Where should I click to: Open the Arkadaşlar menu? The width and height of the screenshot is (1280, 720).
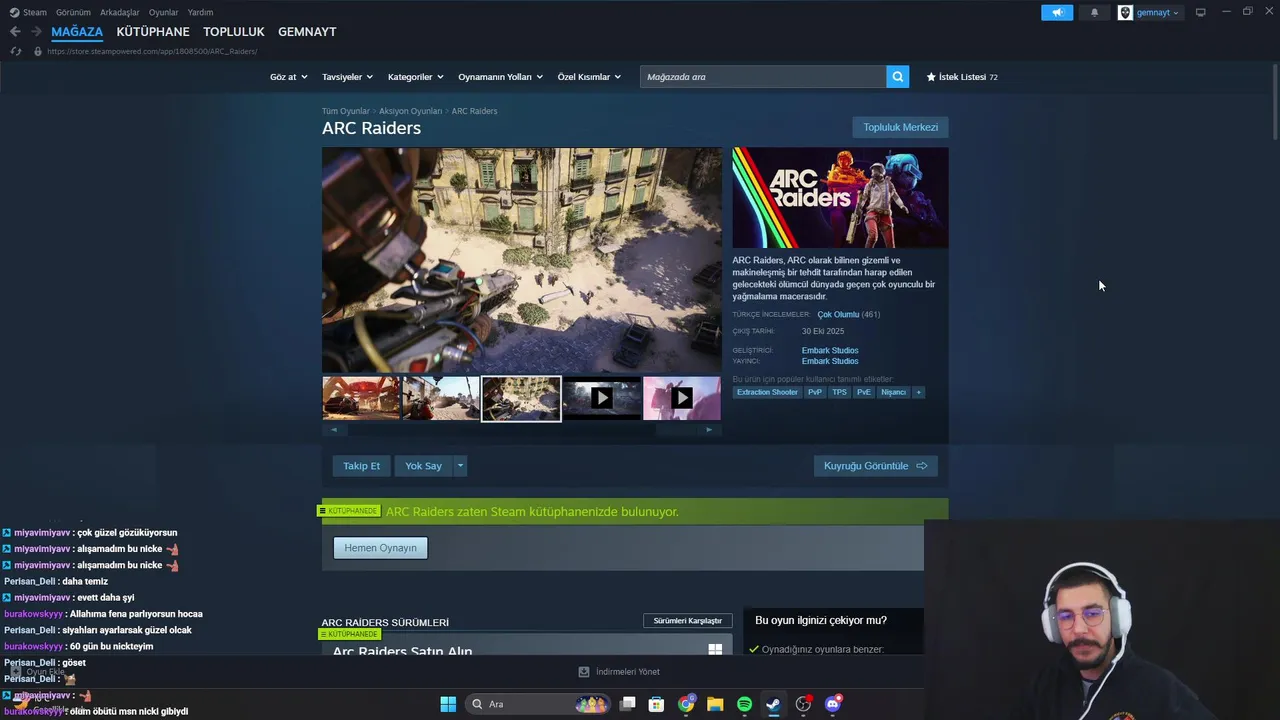point(120,12)
